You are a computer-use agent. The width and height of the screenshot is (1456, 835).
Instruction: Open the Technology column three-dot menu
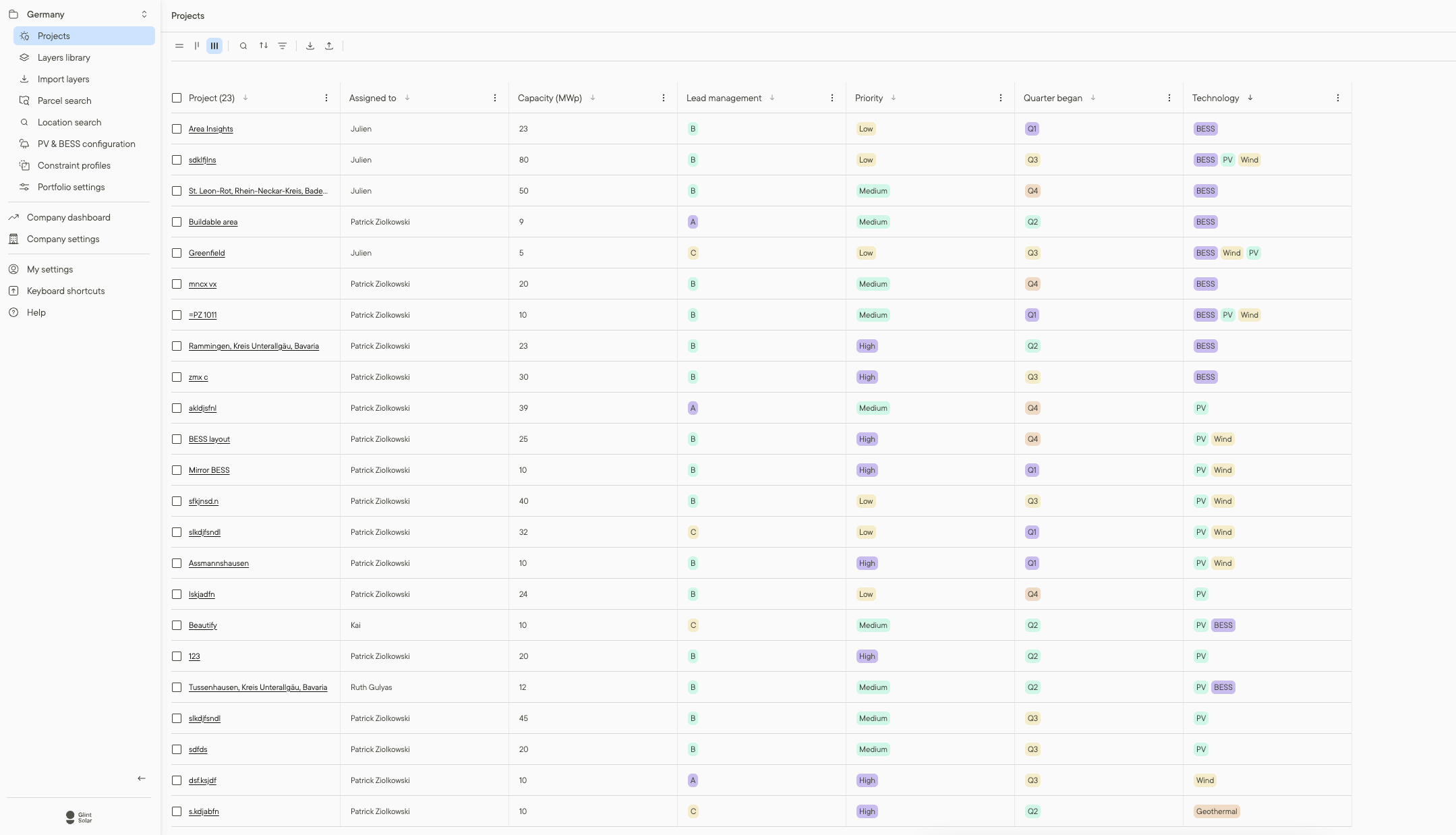1338,98
